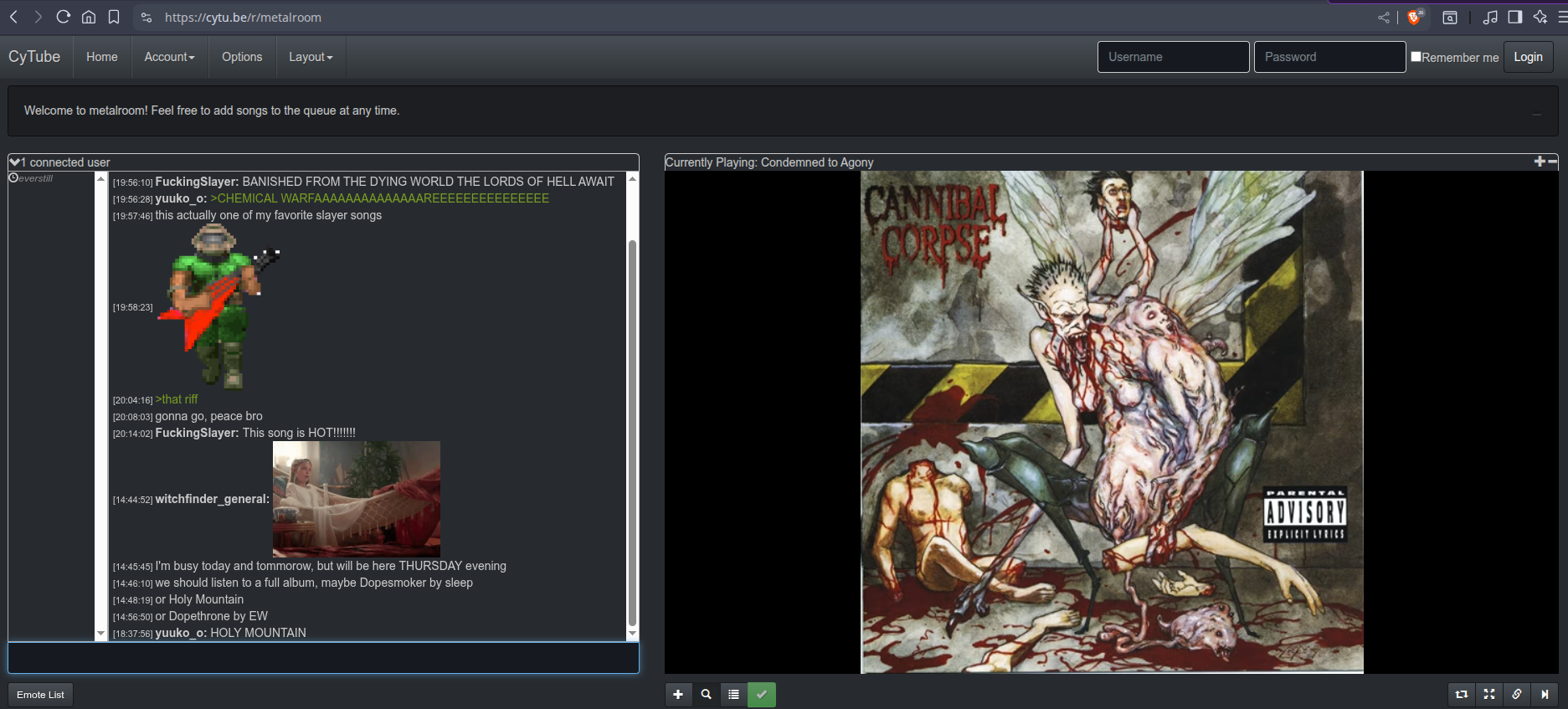Screen dimensions: 1568x709
Task: Click the '>that riff' greentext message
Action: pos(177,399)
